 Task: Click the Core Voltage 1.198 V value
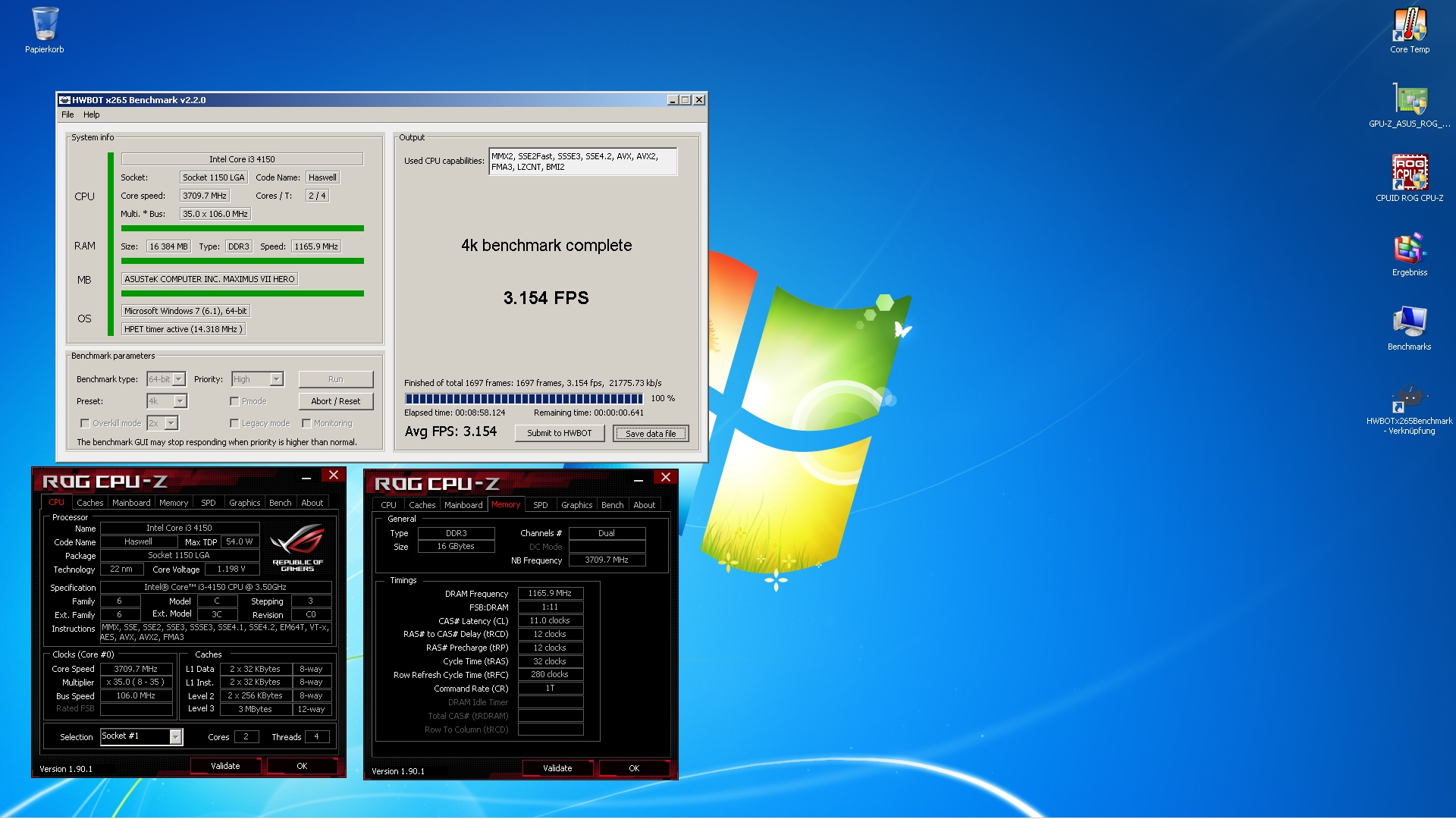pos(231,570)
